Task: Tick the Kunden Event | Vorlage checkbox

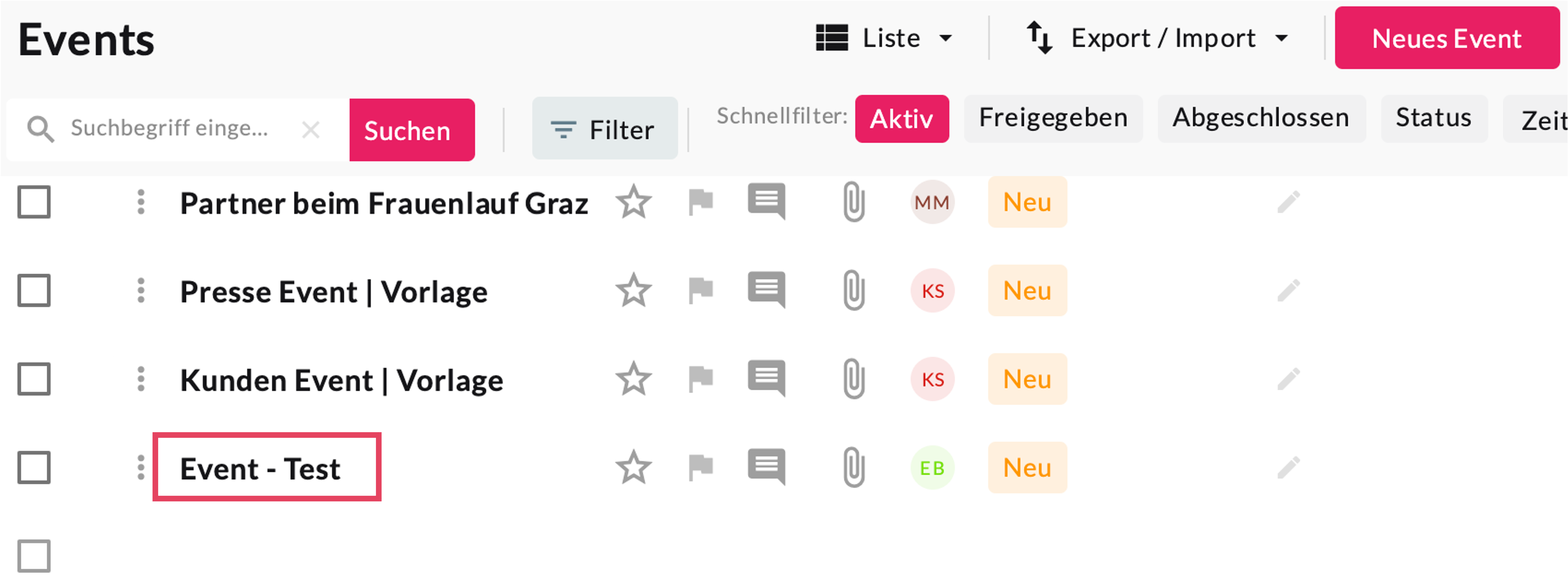Action: click(34, 379)
